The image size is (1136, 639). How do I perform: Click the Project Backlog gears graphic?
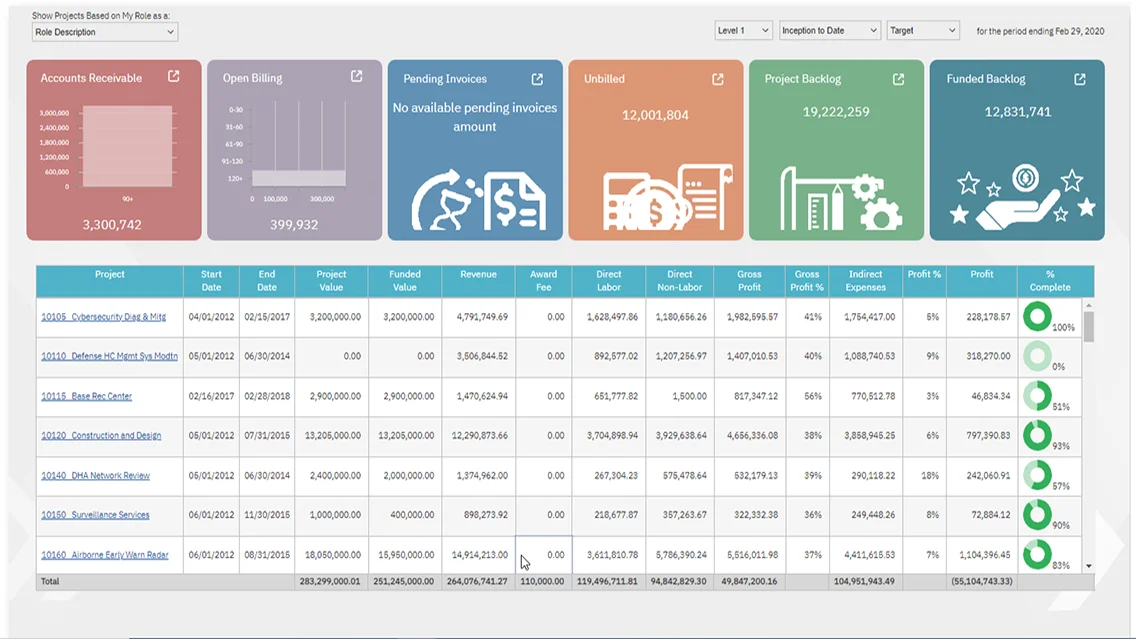pos(841,198)
